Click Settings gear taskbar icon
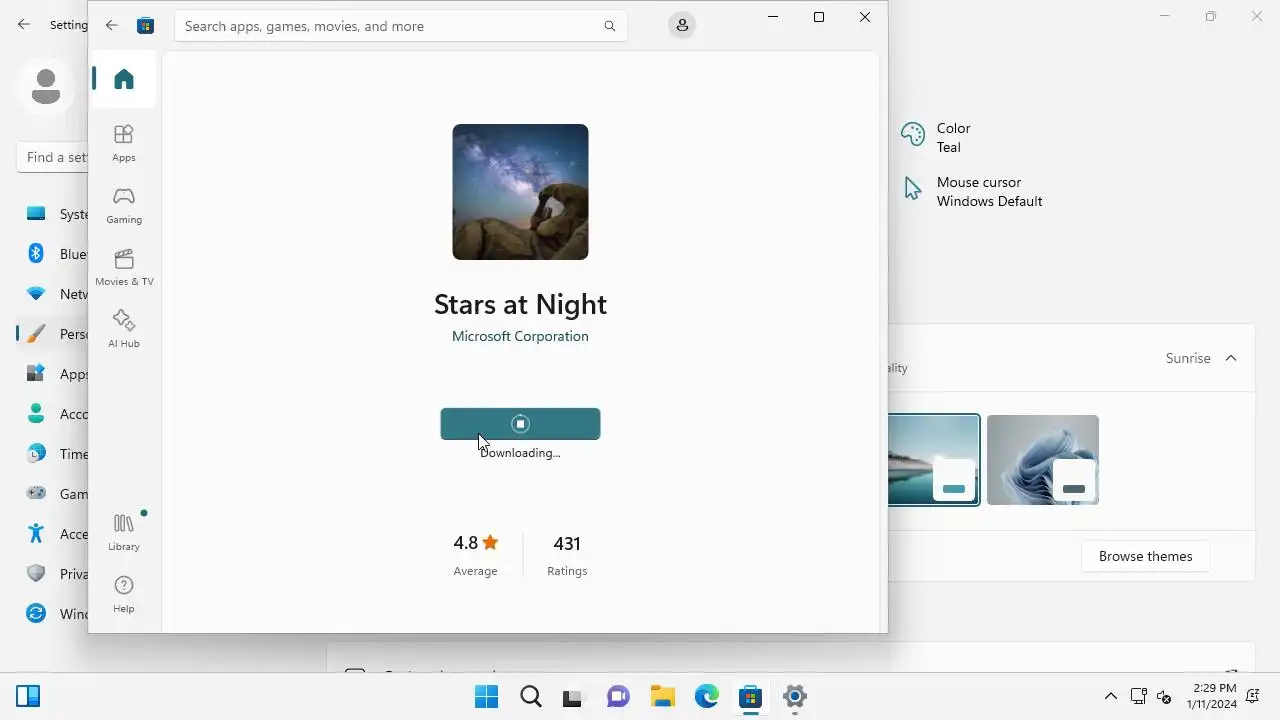 (795, 697)
